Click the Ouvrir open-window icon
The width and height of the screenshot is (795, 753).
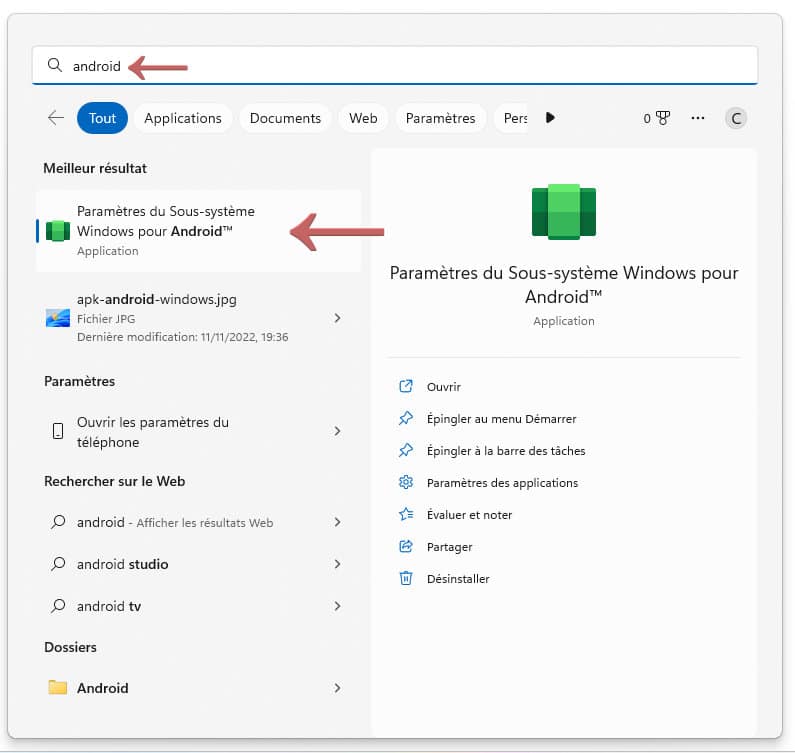(x=406, y=386)
